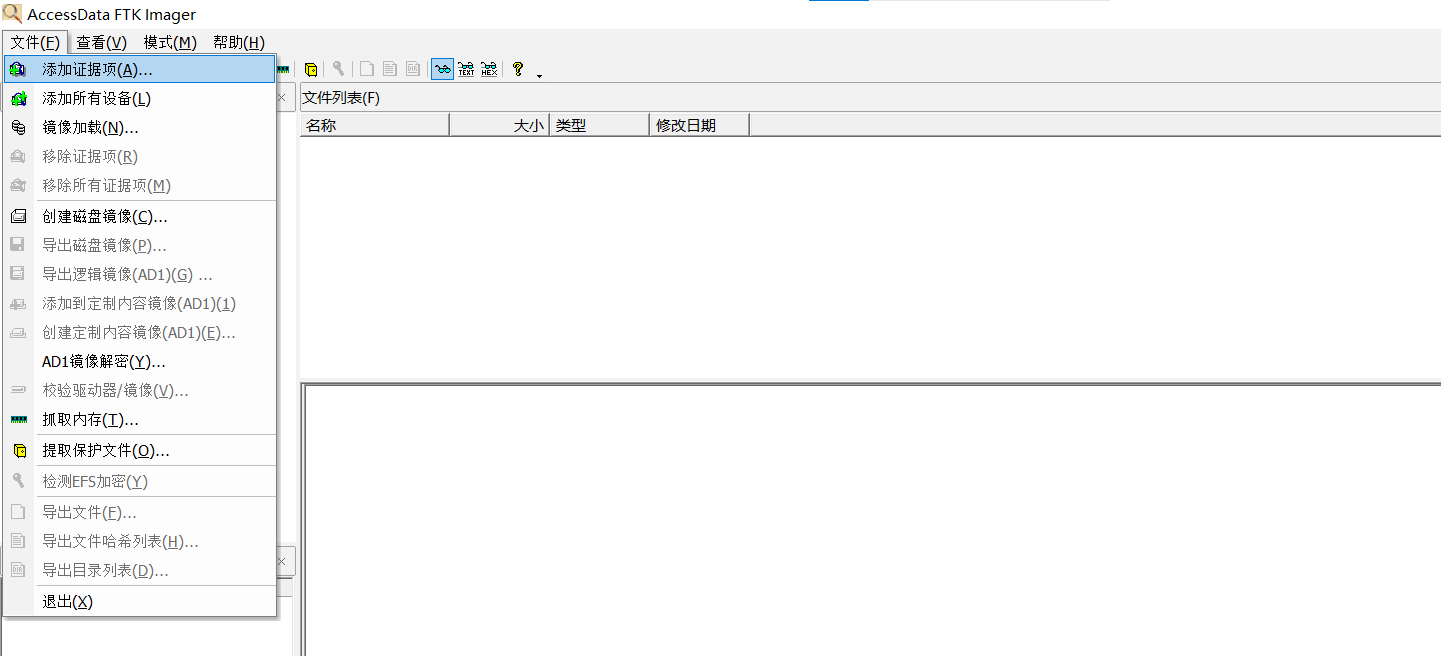Click the disk icon beside 创建磁盘镜像
This screenshot has width=1441, height=656.
[x=18, y=216]
